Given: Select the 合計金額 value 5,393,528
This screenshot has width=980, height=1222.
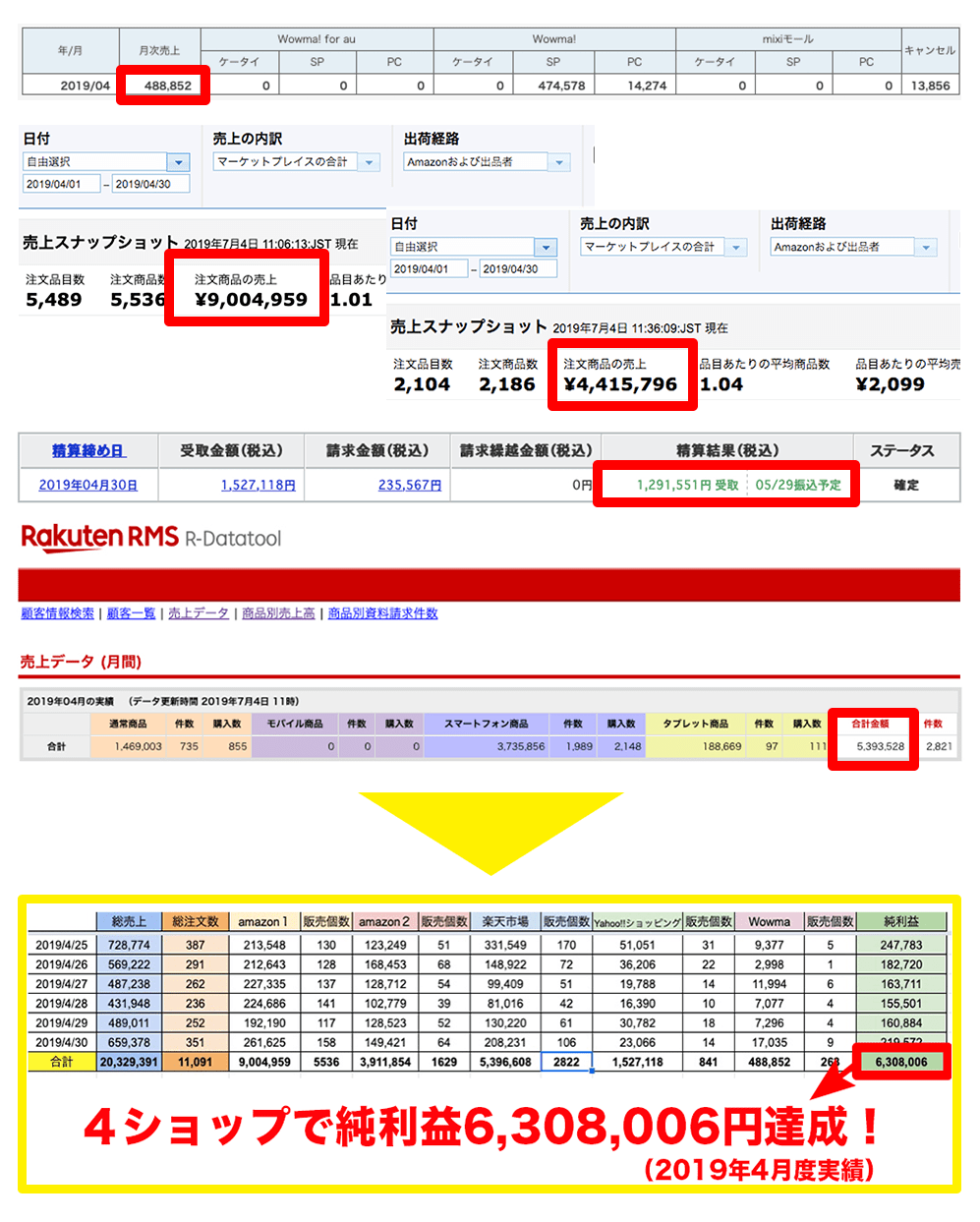Looking at the screenshot, I should 881,746.
